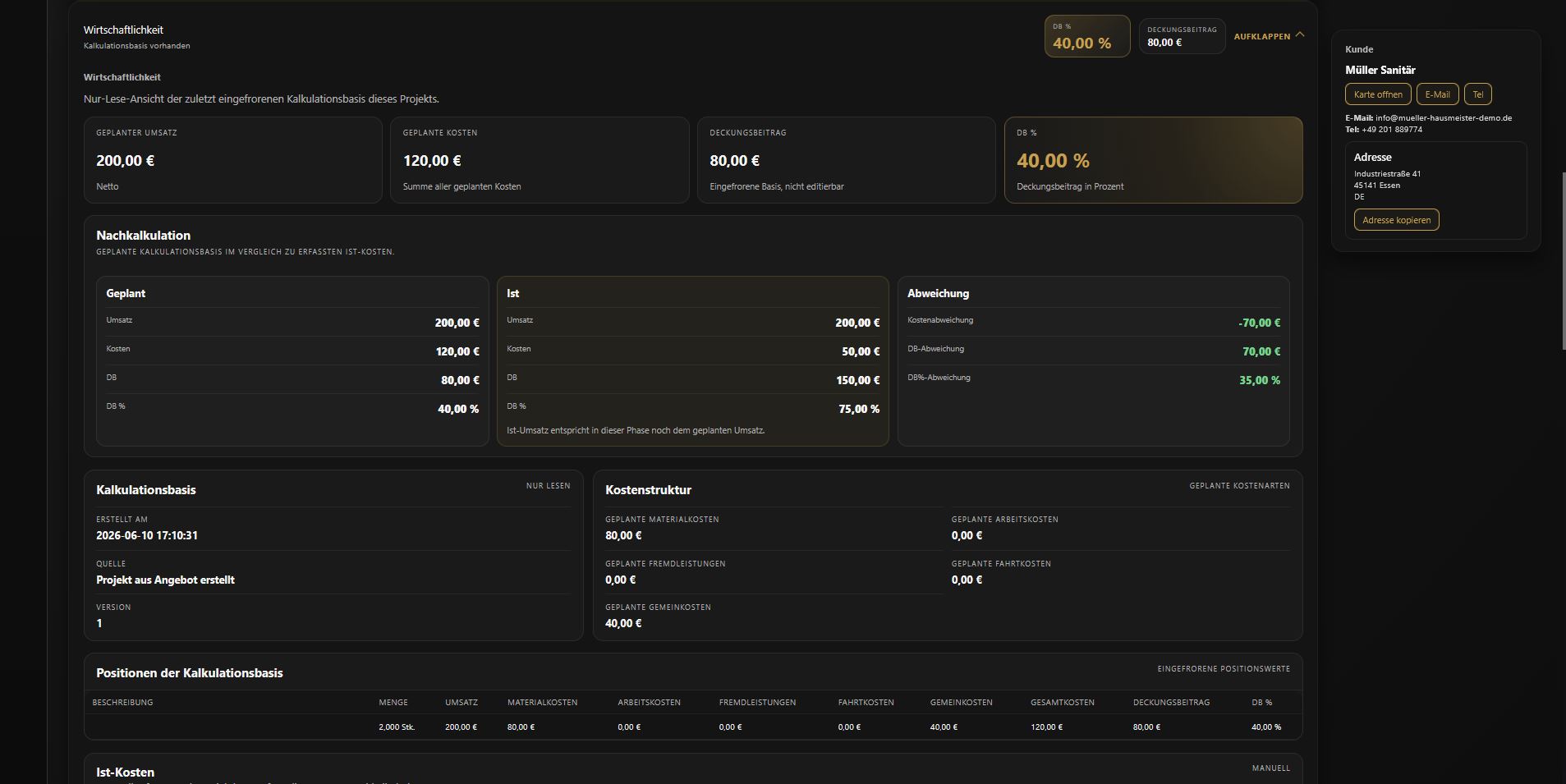Click the GEPLANTE KOSTENARTEN label
Screen dimensions: 1566x784
(x=1239, y=486)
